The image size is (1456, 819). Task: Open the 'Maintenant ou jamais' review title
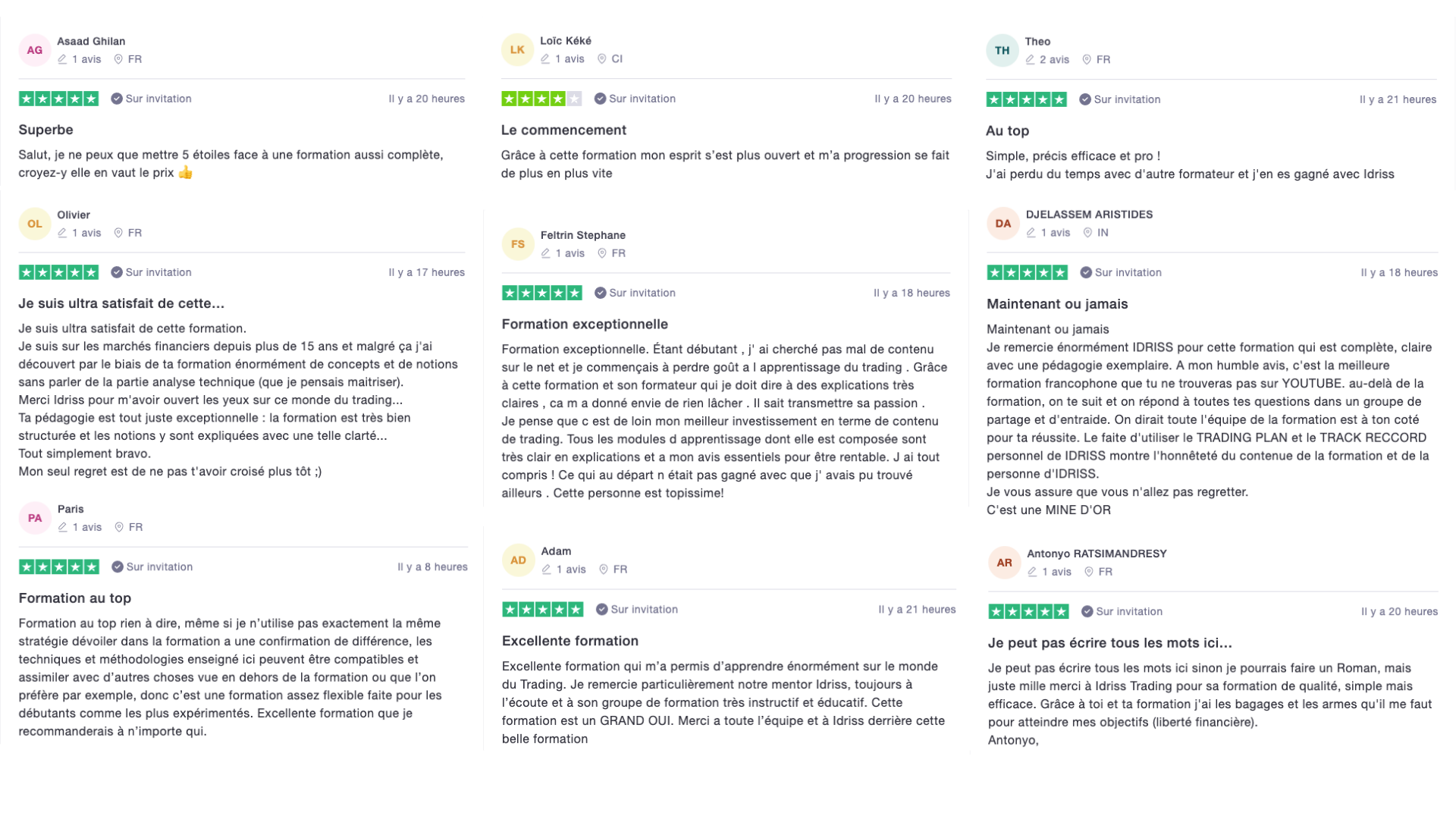(x=1057, y=304)
